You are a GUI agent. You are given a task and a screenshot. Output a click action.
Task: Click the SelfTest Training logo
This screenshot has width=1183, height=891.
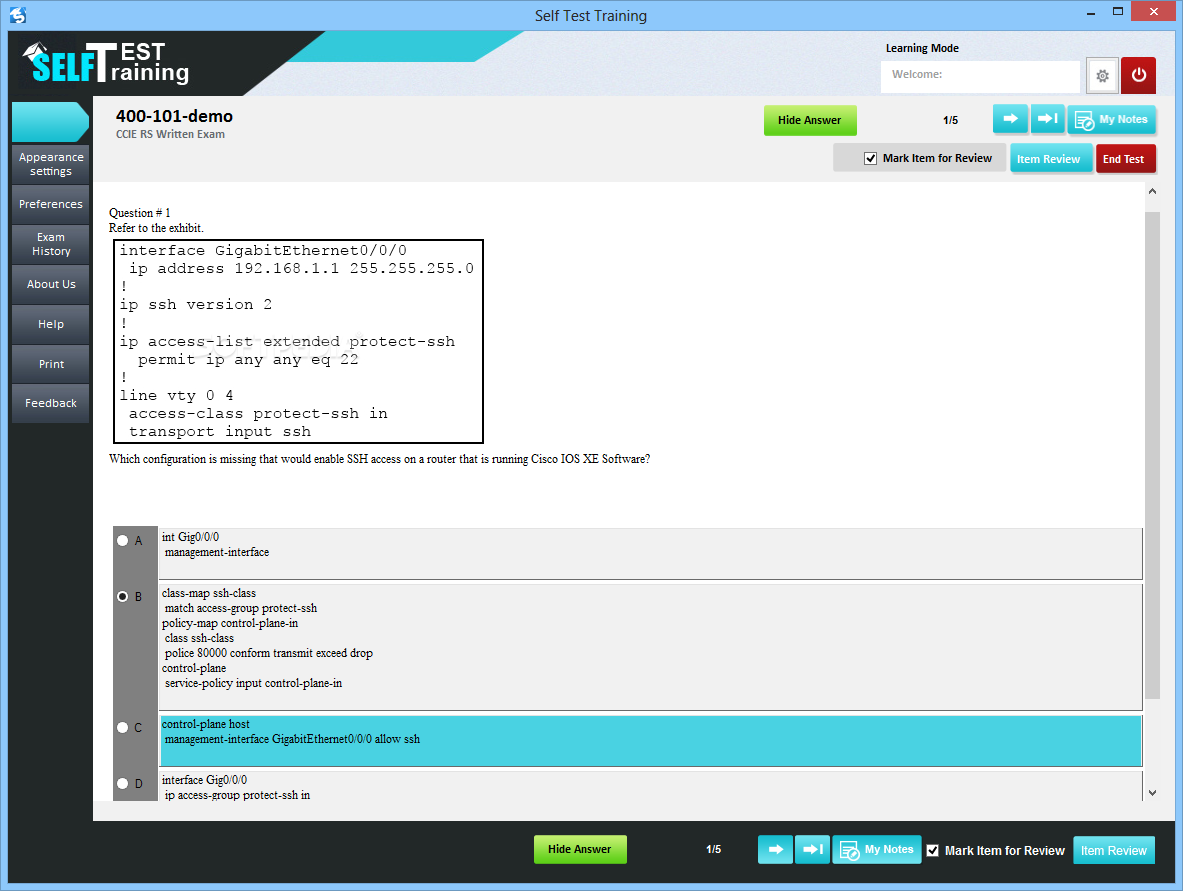coord(106,63)
